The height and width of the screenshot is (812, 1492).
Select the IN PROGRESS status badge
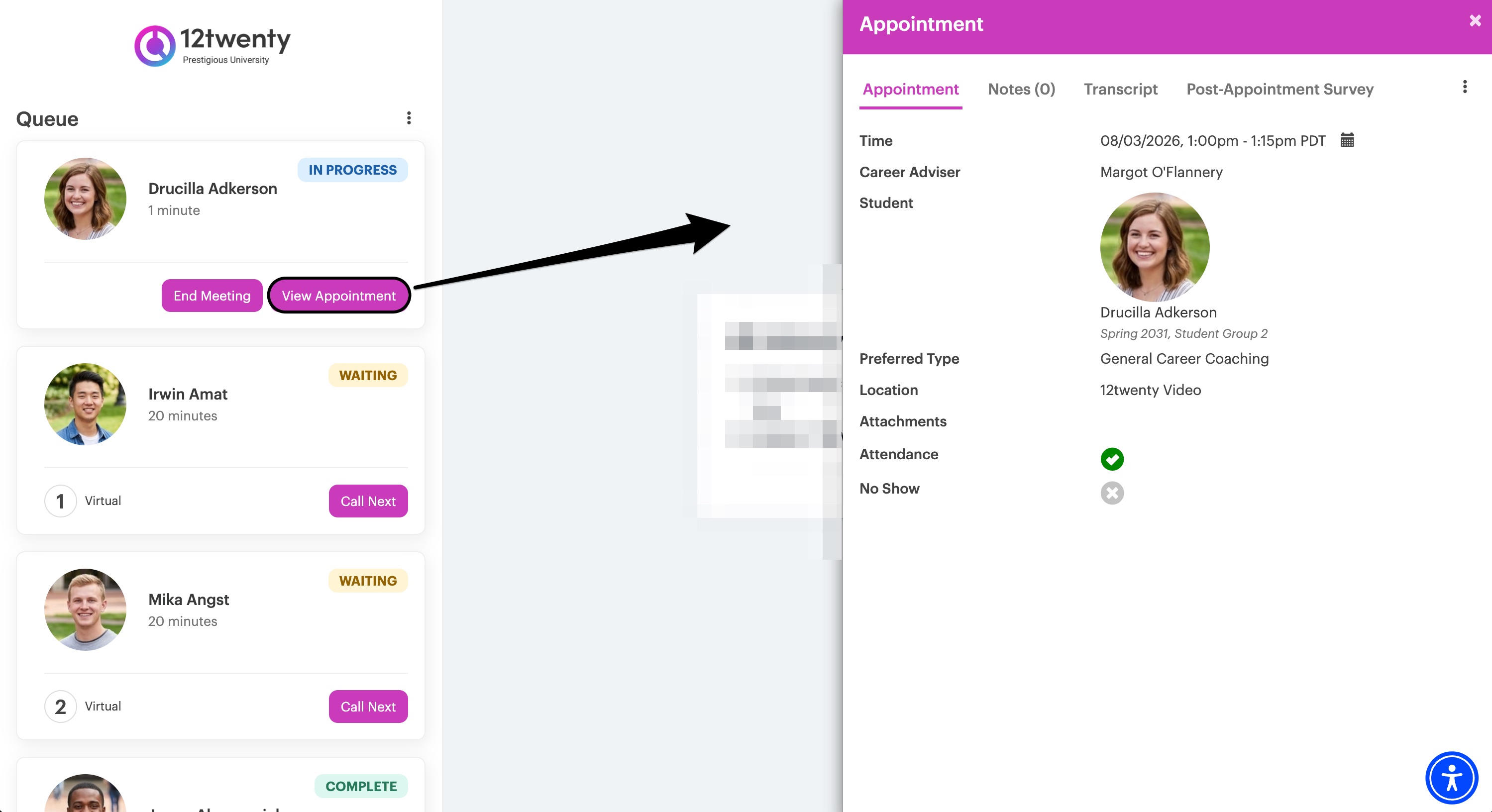point(353,170)
